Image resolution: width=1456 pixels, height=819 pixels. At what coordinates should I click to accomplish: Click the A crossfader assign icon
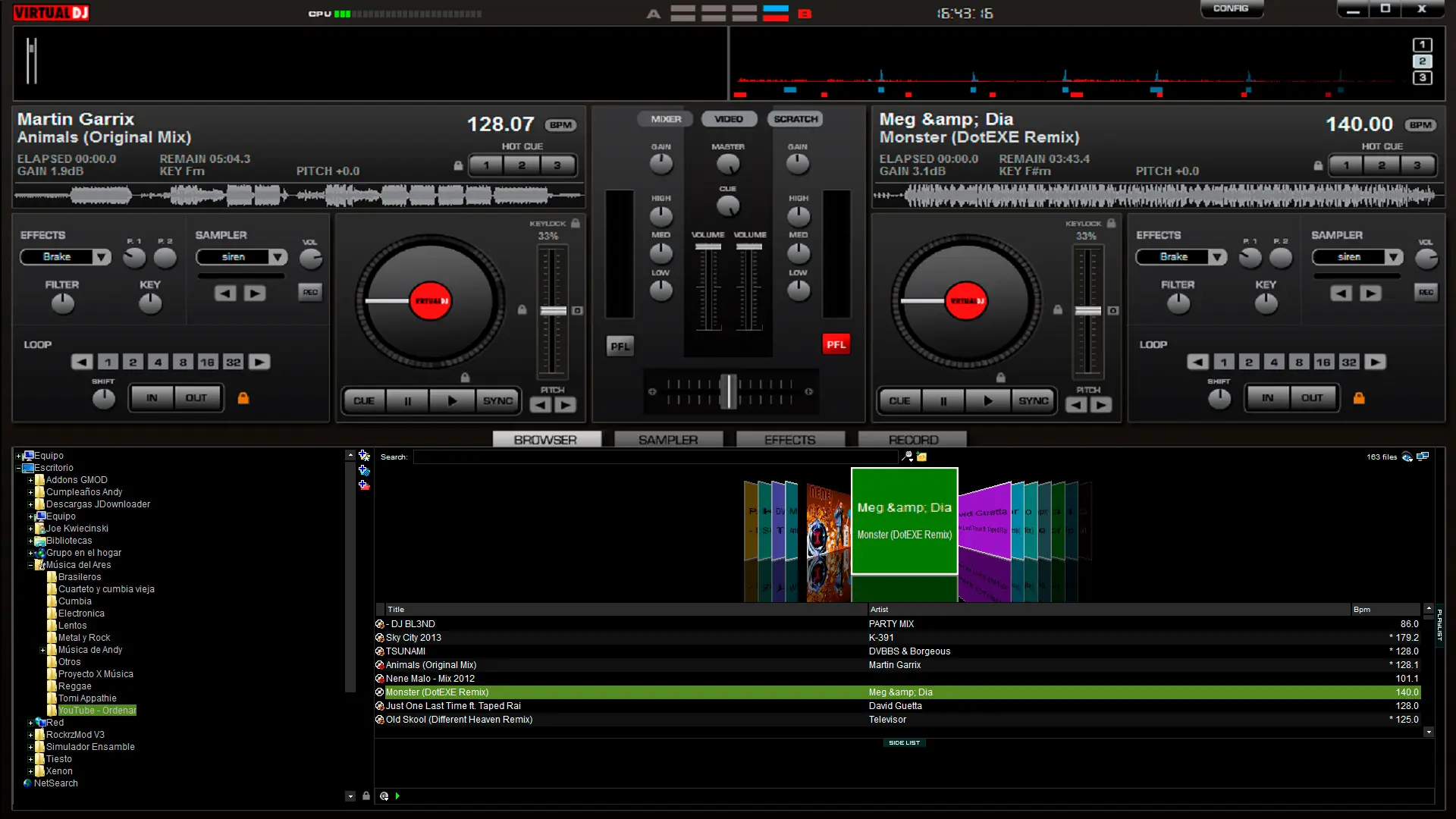coord(653,14)
